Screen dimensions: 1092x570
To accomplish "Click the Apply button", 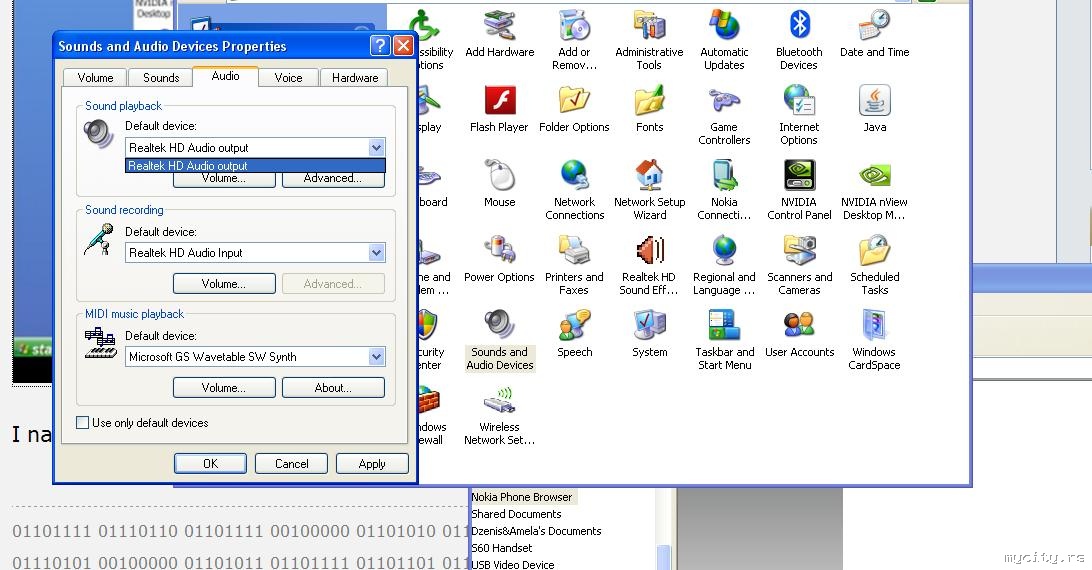I will pos(372,463).
